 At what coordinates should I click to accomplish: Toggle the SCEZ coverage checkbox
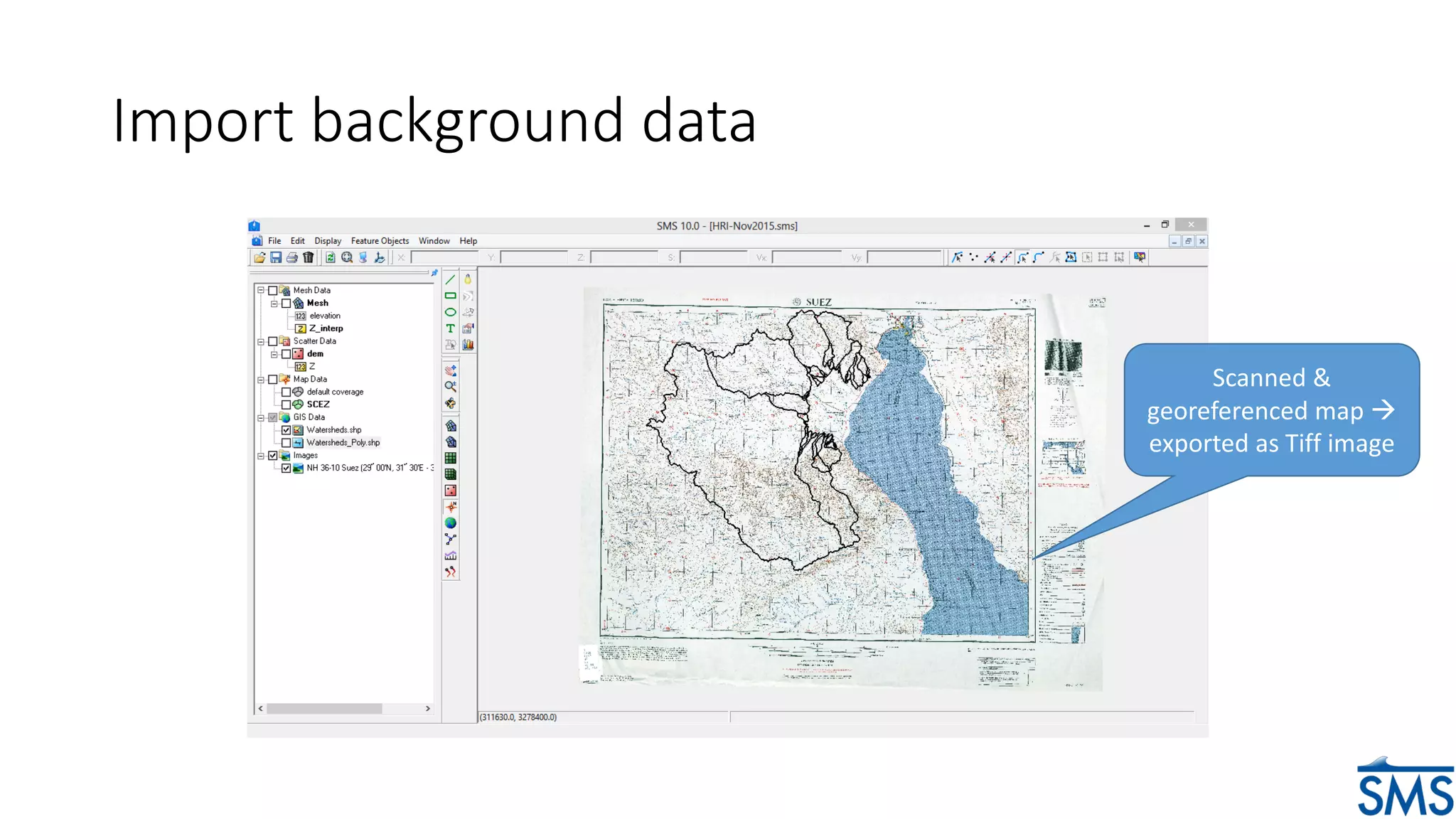286,405
